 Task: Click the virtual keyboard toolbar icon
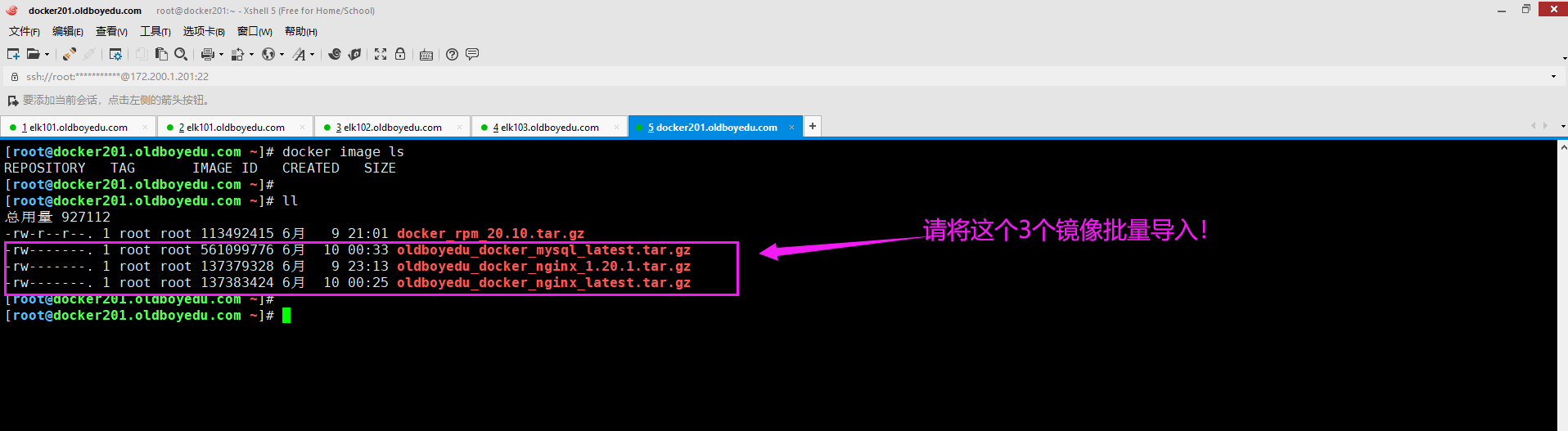pos(426,55)
